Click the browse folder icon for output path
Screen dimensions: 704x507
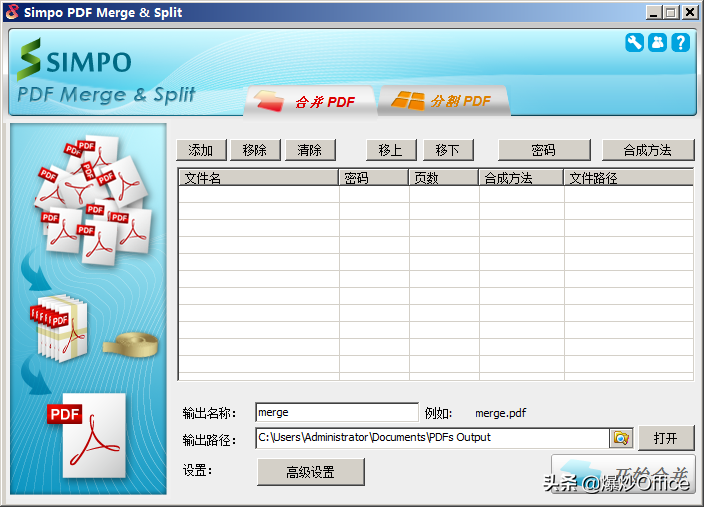[621, 438]
